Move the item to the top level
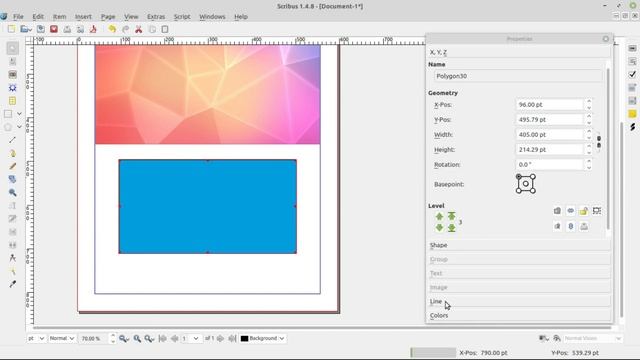The height and width of the screenshot is (360, 640). (x=451, y=216)
